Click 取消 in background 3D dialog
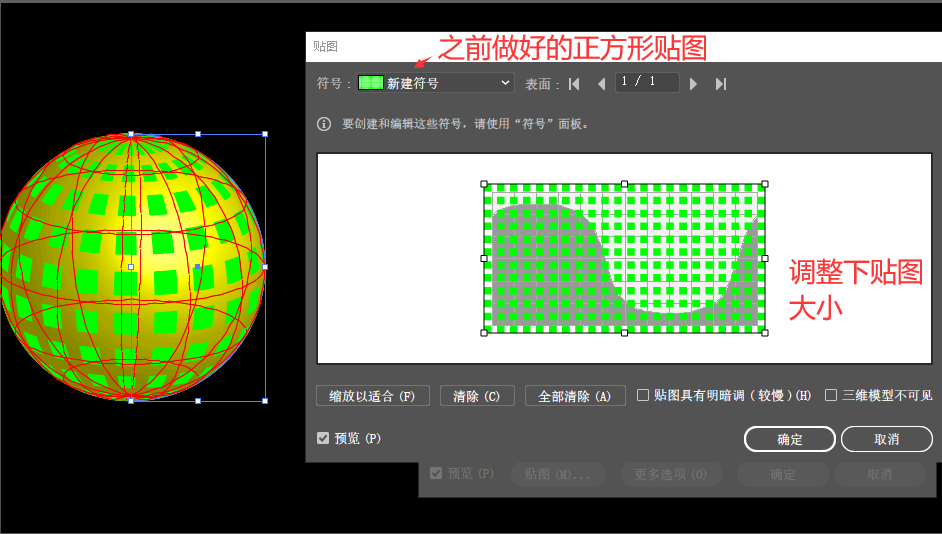942x534 pixels. point(880,475)
